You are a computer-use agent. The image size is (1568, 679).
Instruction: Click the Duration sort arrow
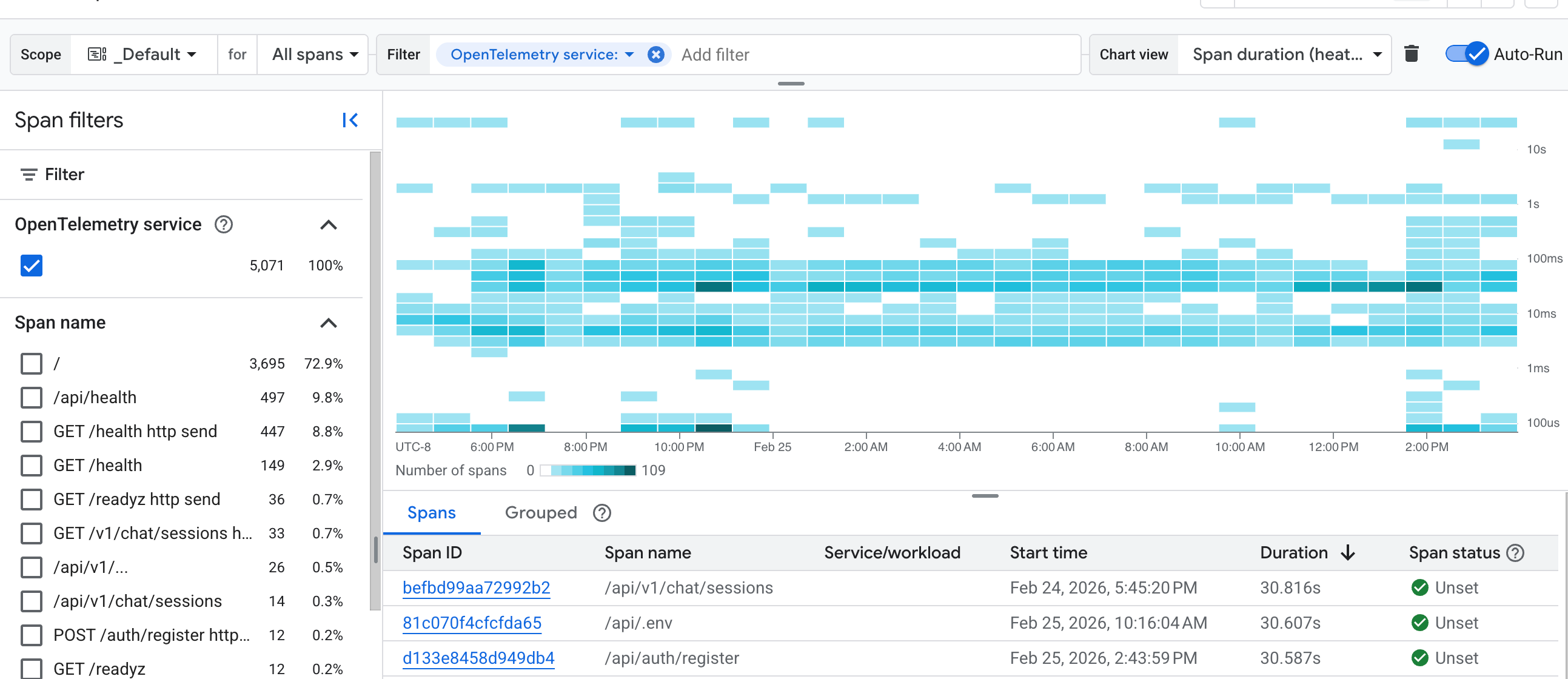point(1348,552)
